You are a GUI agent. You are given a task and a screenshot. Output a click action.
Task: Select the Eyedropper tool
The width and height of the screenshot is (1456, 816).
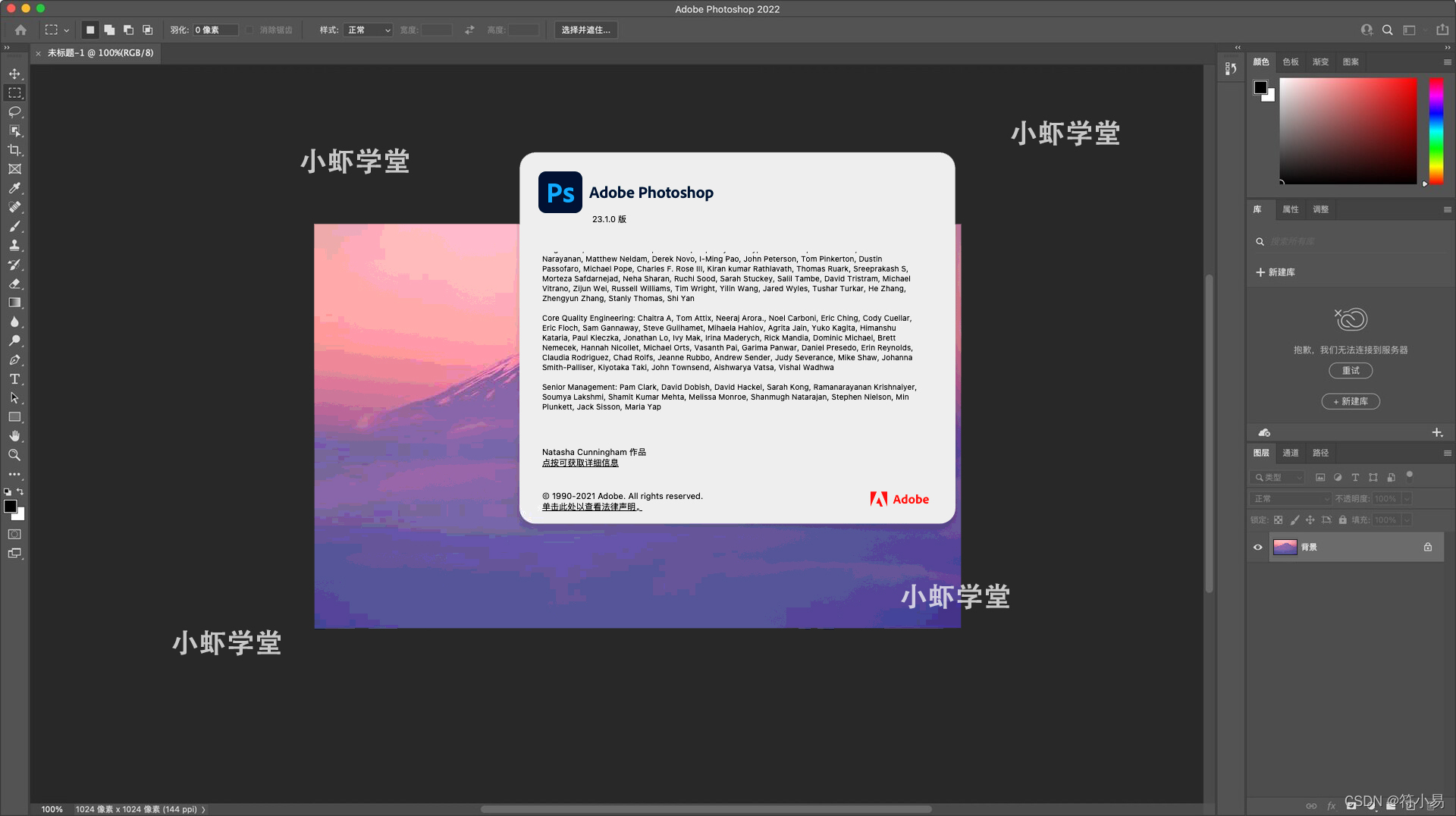click(x=14, y=188)
